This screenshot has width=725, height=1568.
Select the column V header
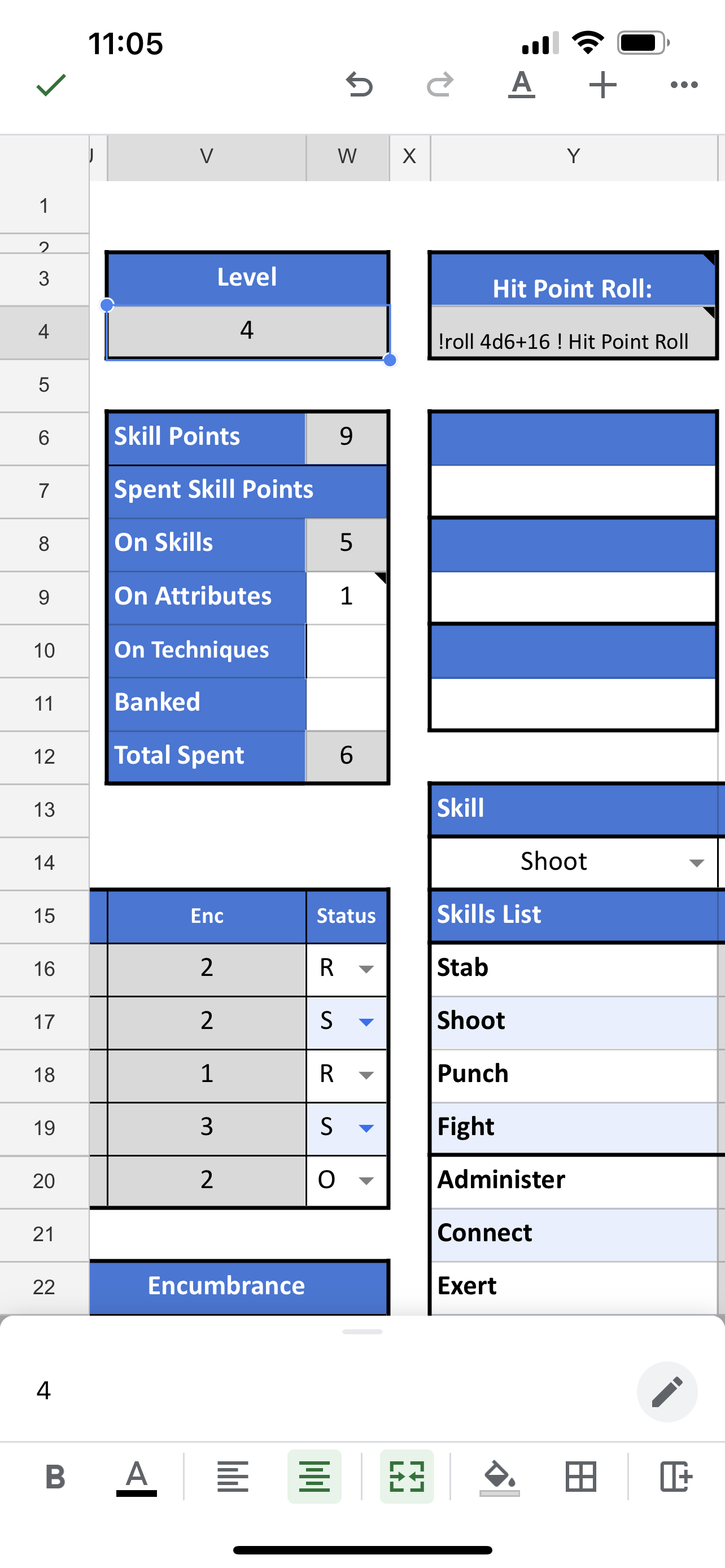click(x=206, y=156)
